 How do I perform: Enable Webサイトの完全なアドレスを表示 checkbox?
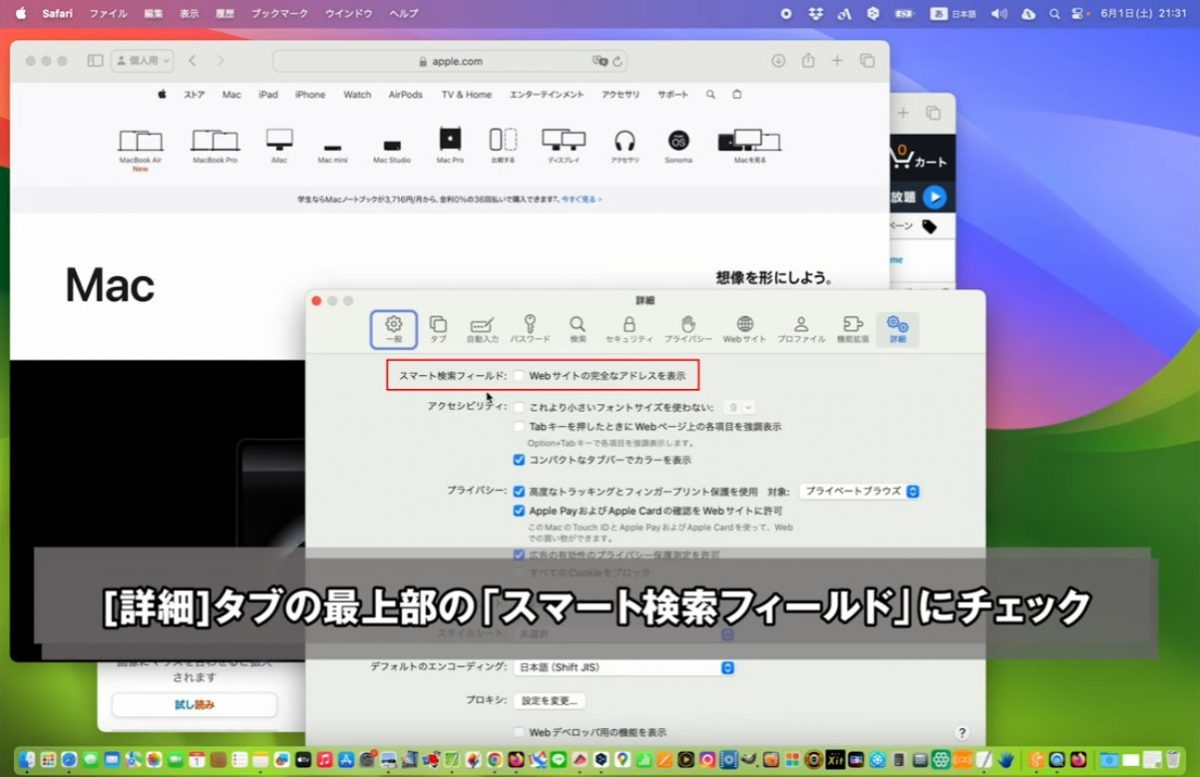click(519, 376)
